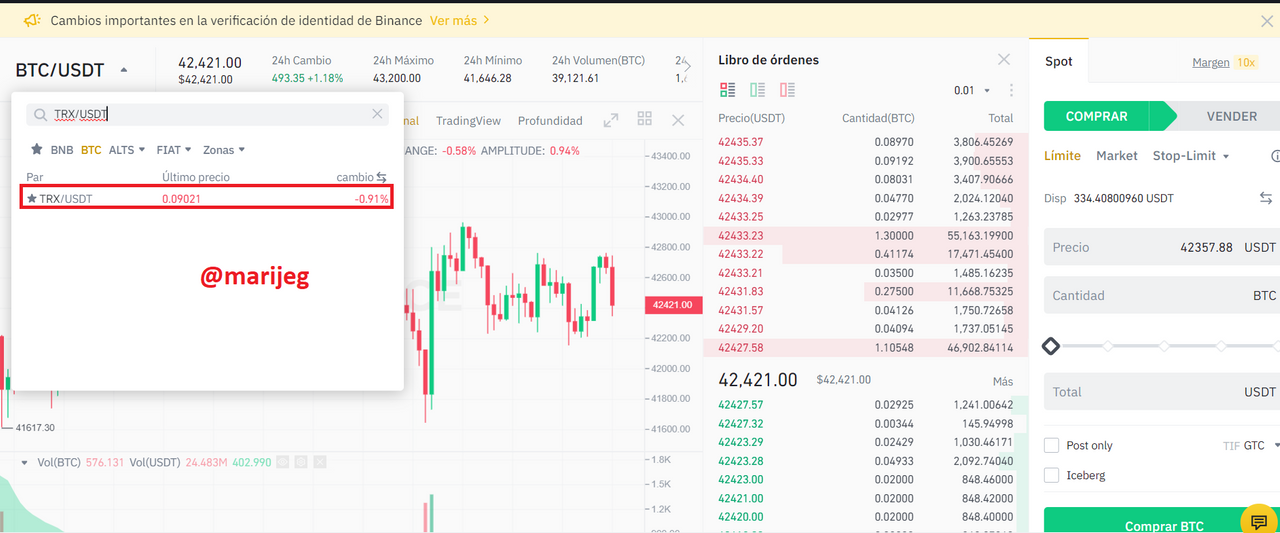The width and height of the screenshot is (1280, 533).
Task: Collapse the BTC/USDT pair selector arrow
Action: [124, 70]
